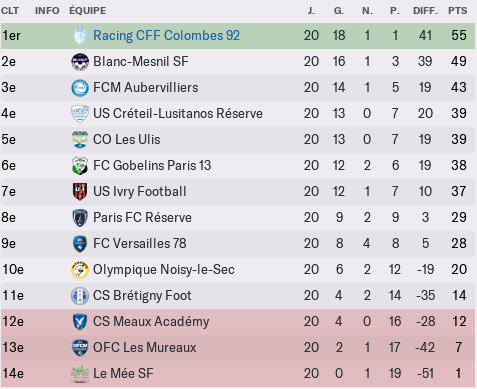Click the OFC Les Mureaux team name
Viewport: 477px width, 389px height.
coord(145,347)
